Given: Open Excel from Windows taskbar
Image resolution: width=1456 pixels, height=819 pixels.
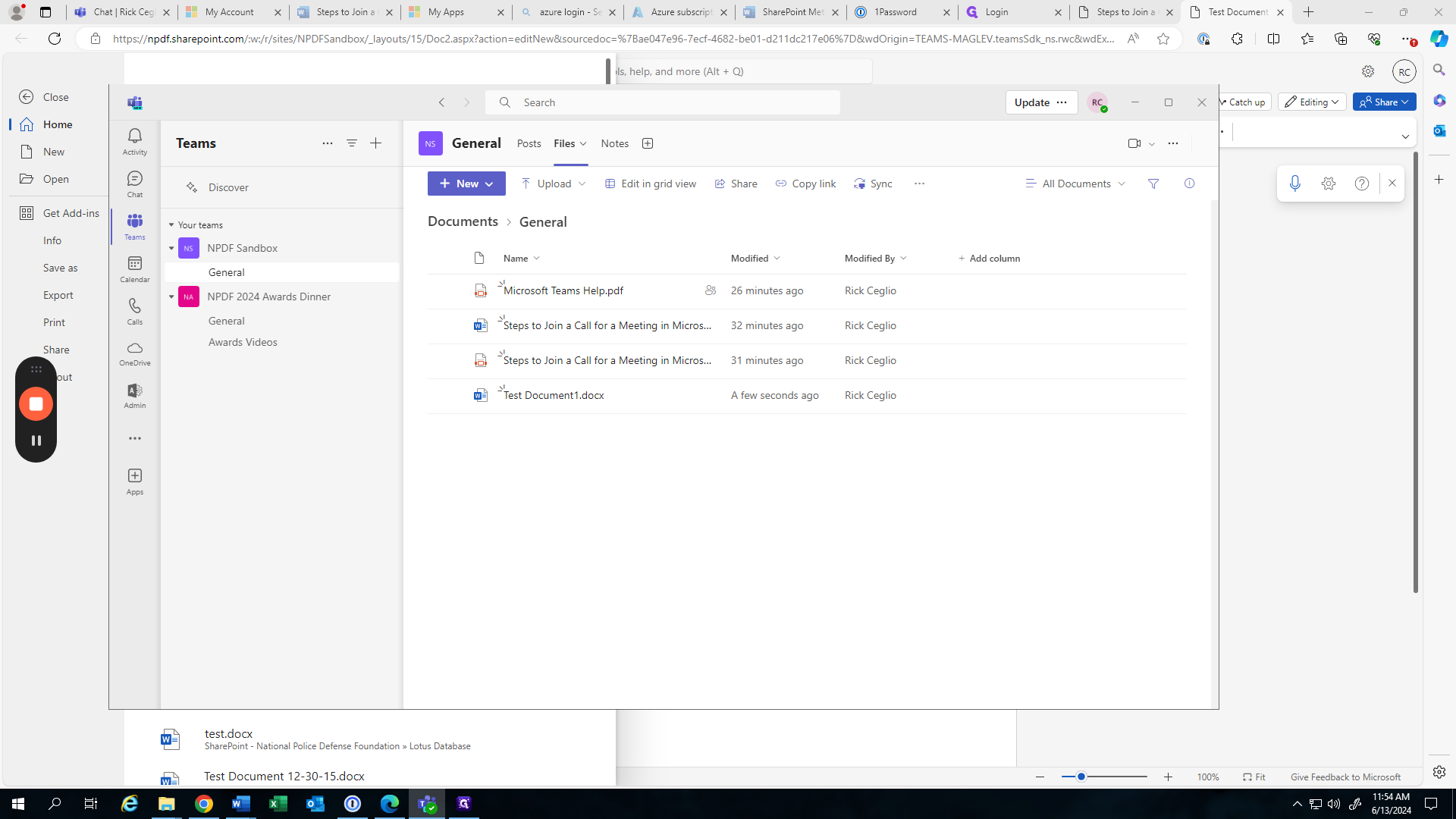Looking at the screenshot, I should click(x=278, y=804).
